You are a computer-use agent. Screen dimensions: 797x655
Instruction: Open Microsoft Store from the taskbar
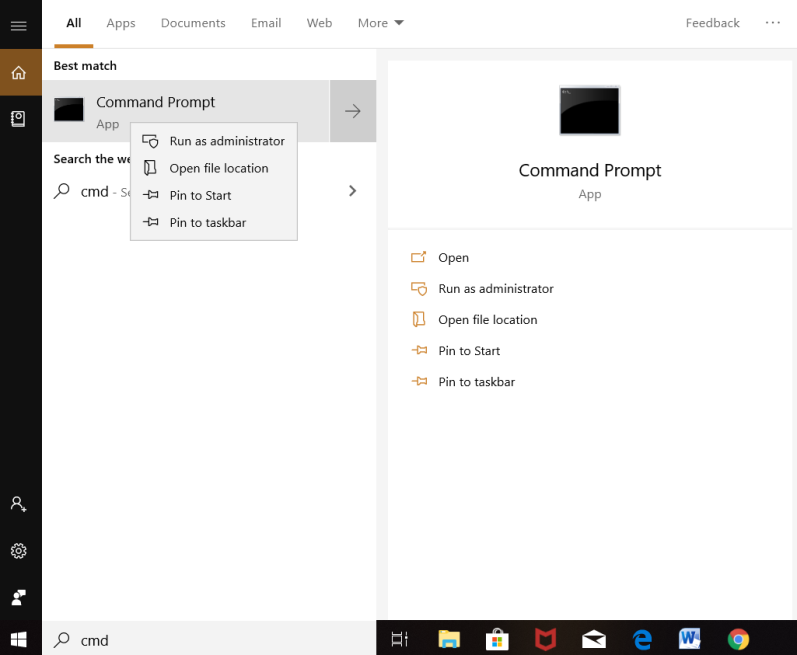coord(497,639)
